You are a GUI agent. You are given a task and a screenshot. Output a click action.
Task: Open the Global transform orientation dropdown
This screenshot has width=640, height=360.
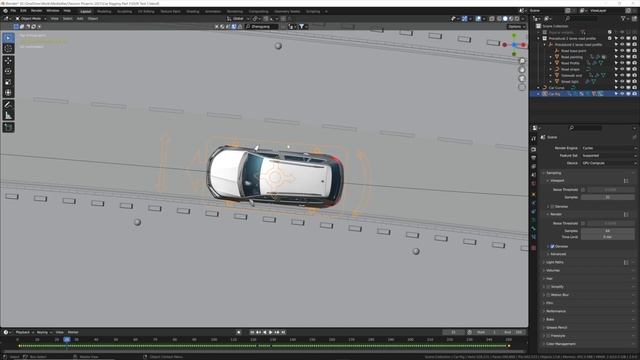238,18
